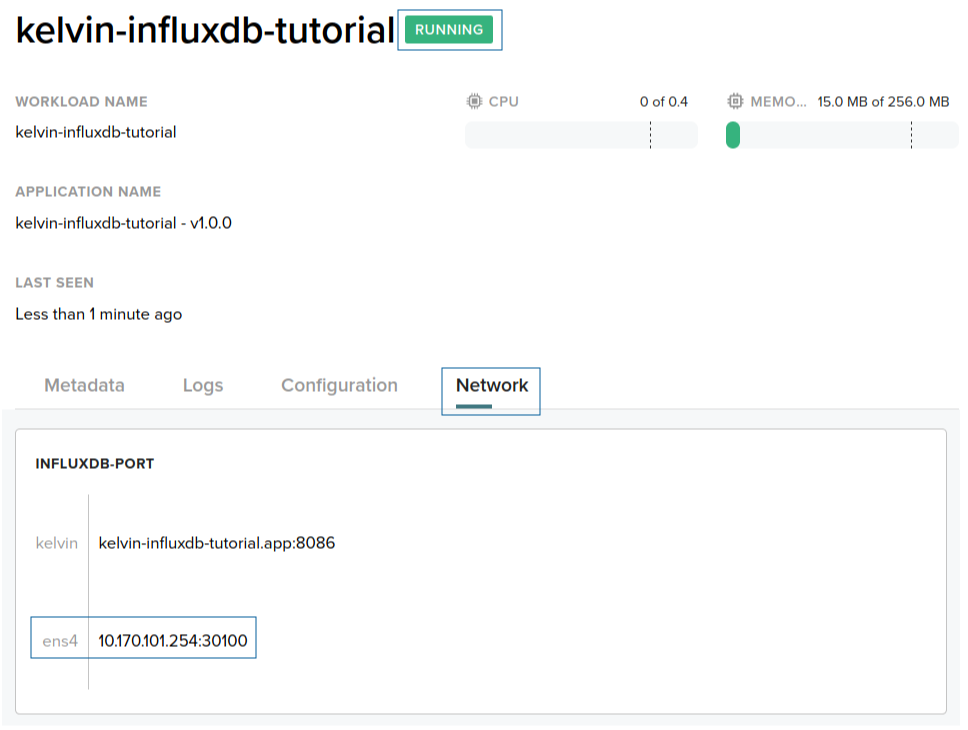
Task: Click the INFLUXDB-PORT heading
Action: coord(94,464)
